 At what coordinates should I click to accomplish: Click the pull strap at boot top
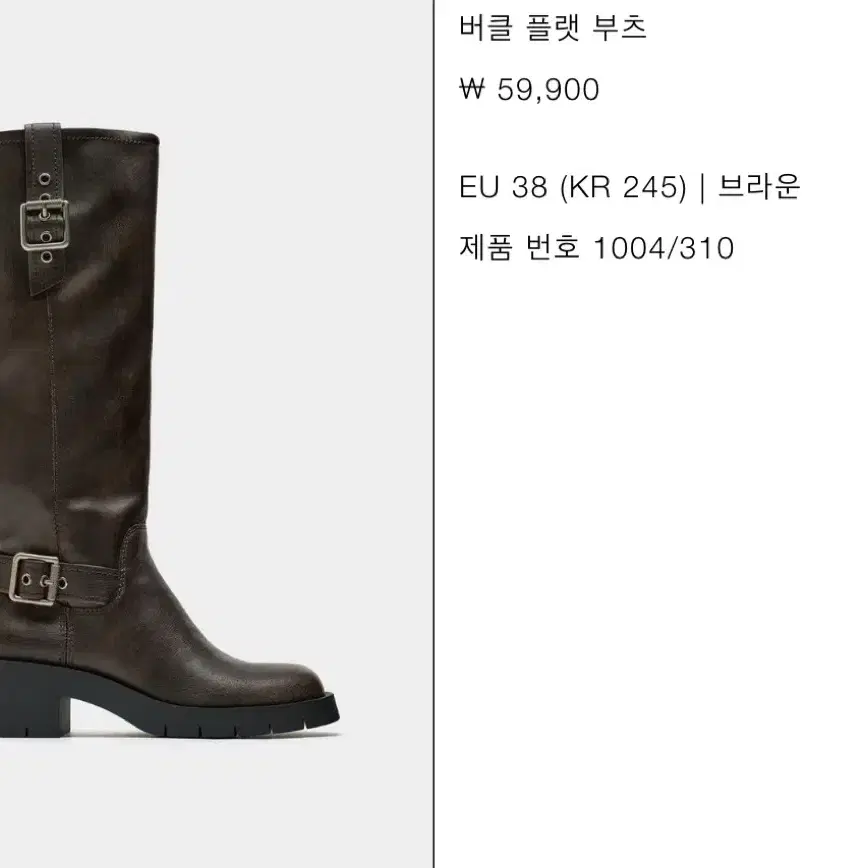point(45,209)
